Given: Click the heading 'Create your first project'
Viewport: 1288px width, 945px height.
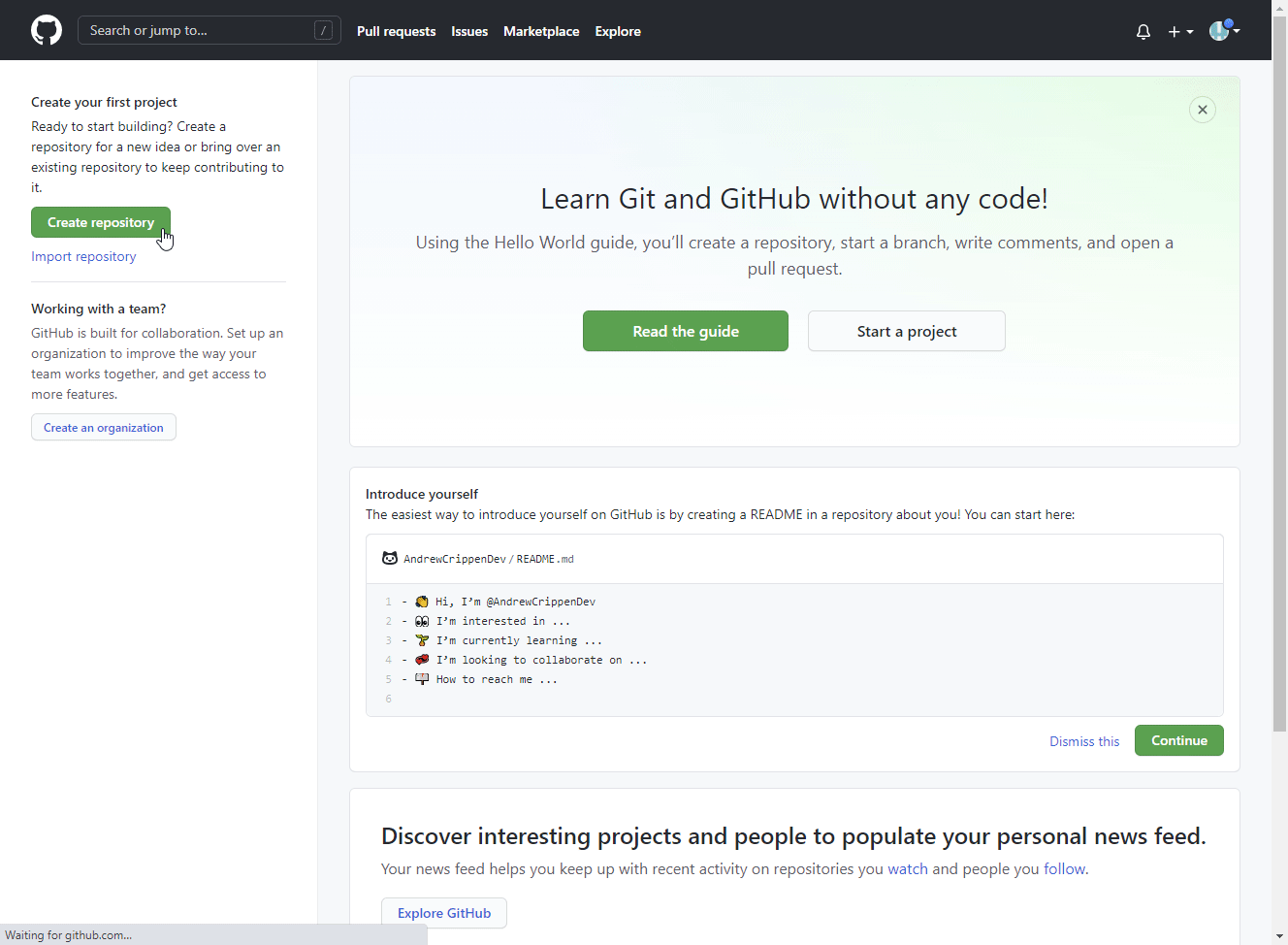Looking at the screenshot, I should click(104, 102).
